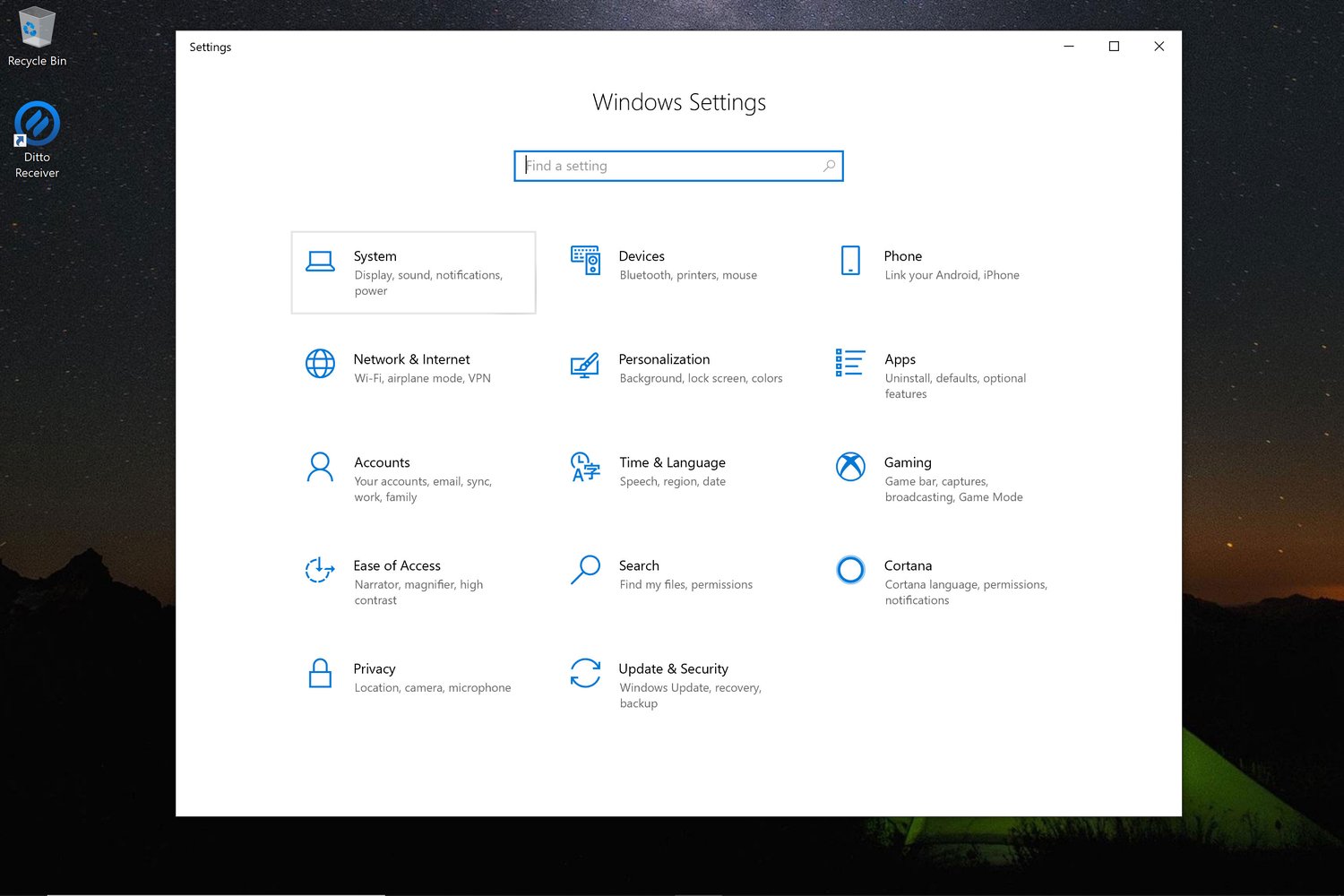Click the Devices icon for Bluetooth and printers
The image size is (1344, 896).
click(x=585, y=261)
